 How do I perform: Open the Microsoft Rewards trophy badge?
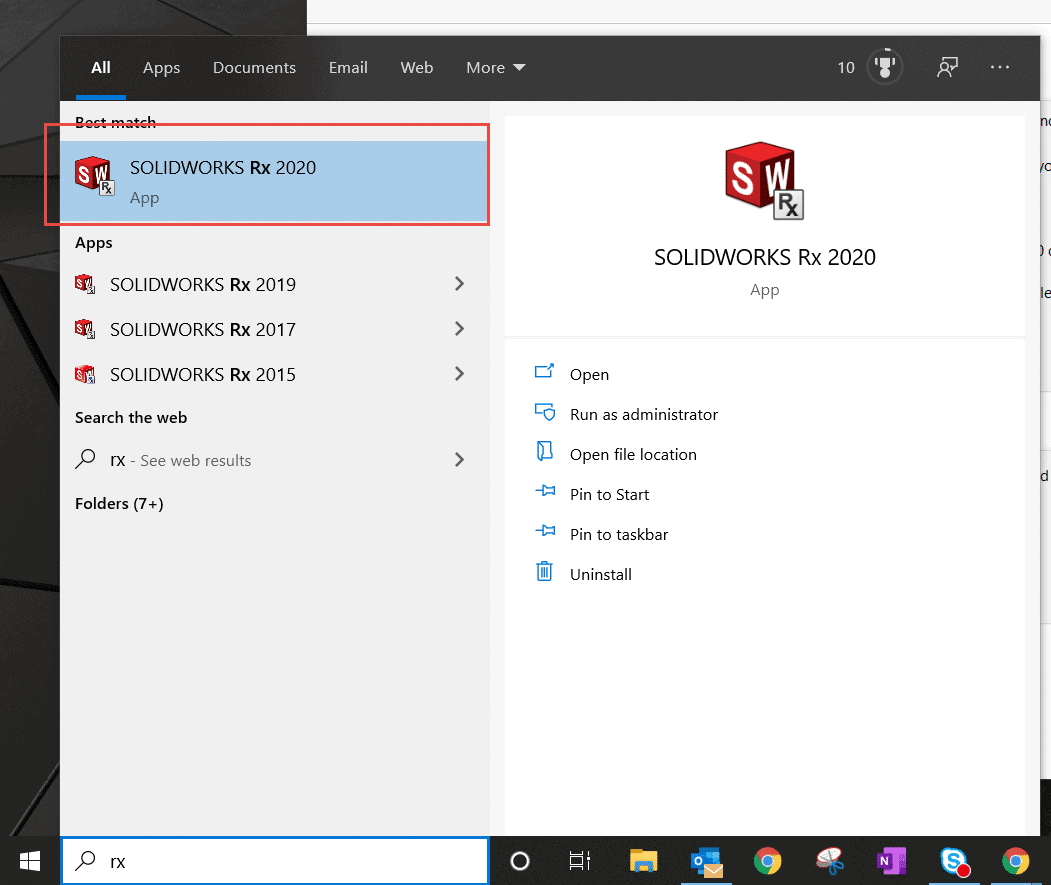(x=885, y=67)
